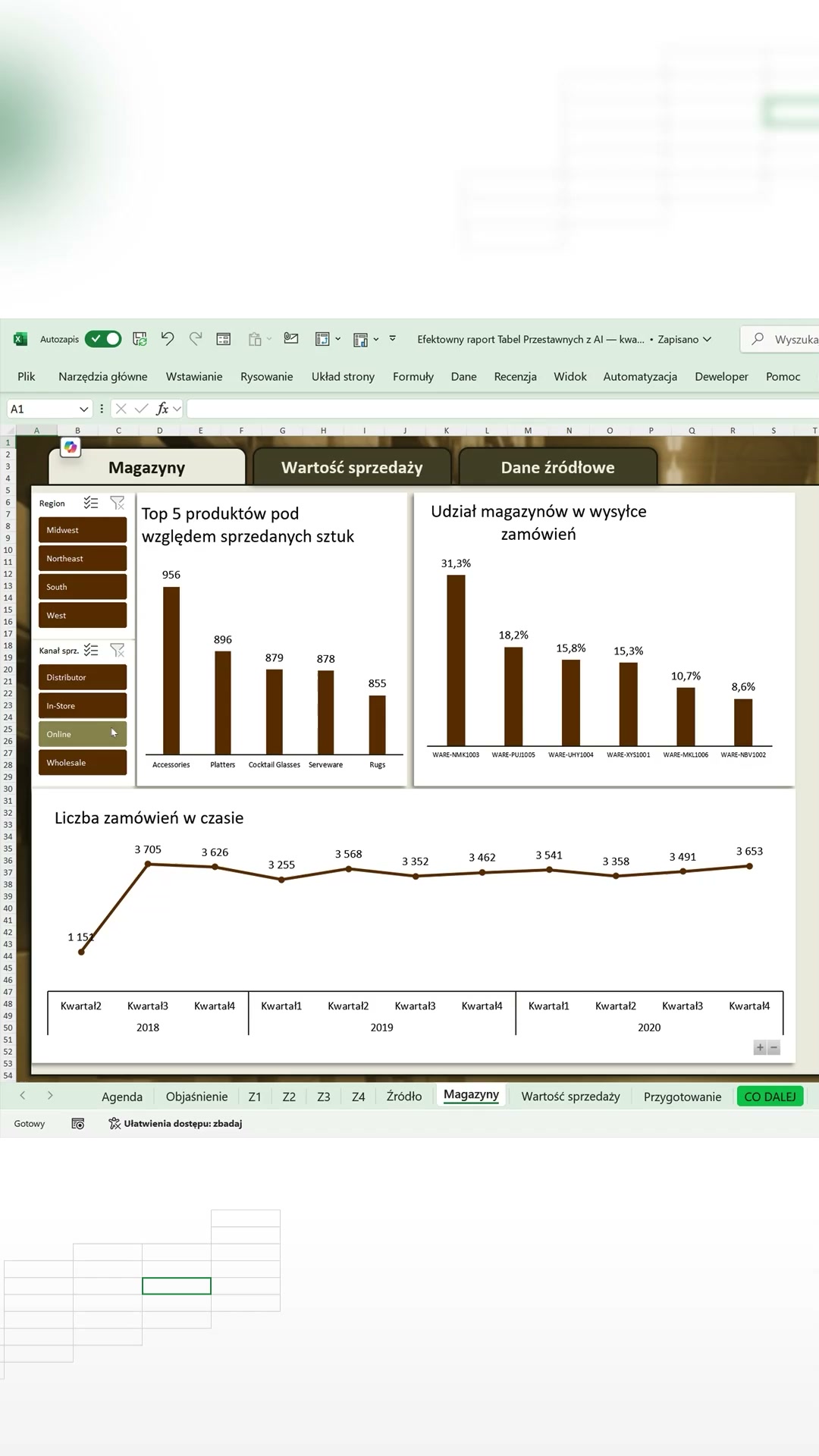819x1456 pixels.
Task: Click the Enter checkmark in formula bar
Action: (x=141, y=409)
